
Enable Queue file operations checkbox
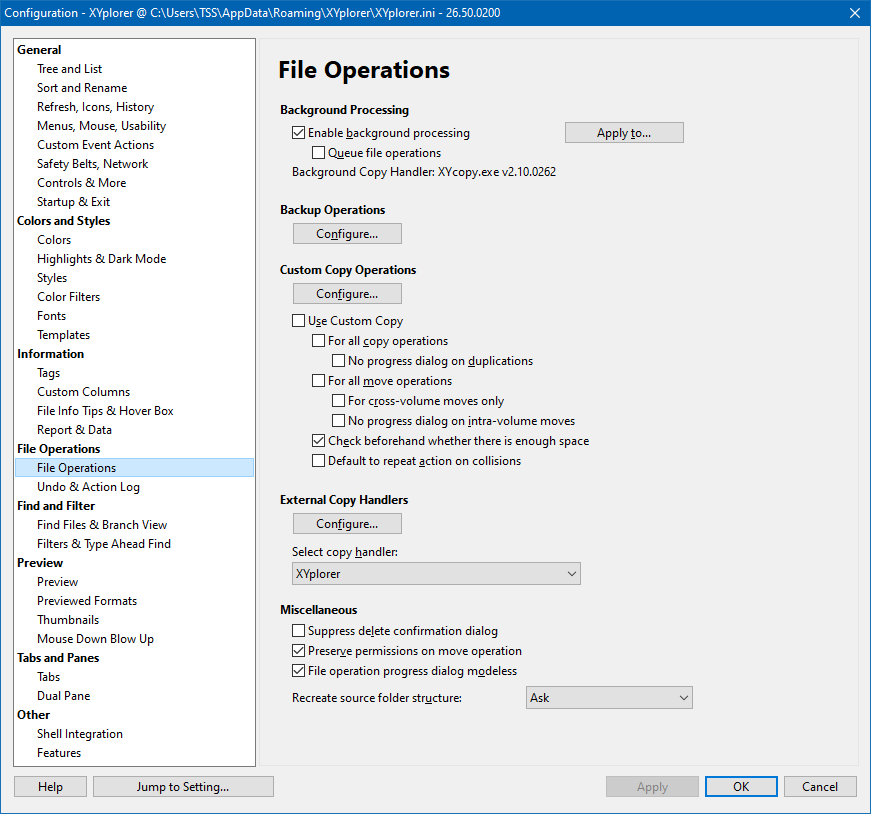point(318,153)
